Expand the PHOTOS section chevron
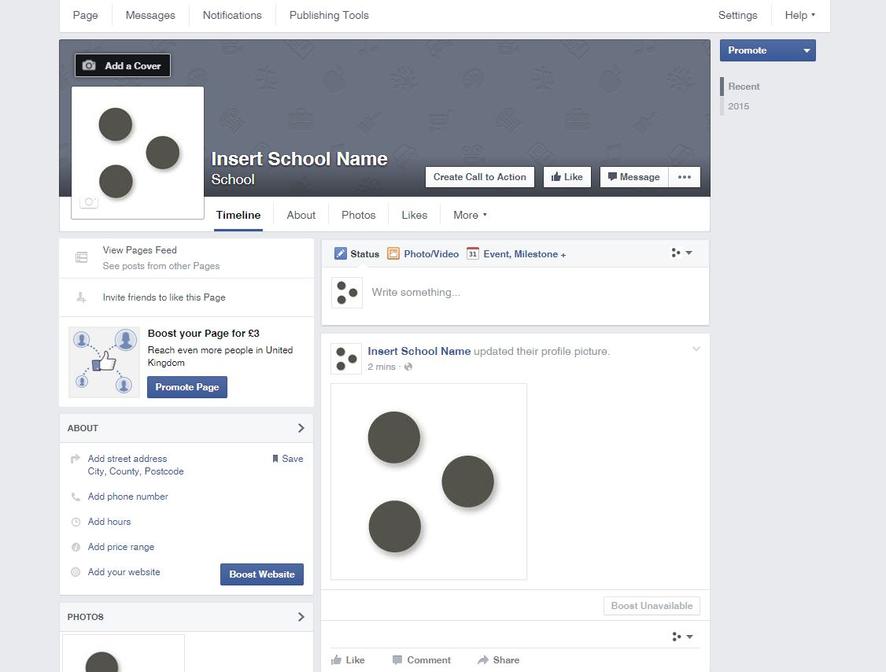The image size is (886, 672). (x=301, y=617)
